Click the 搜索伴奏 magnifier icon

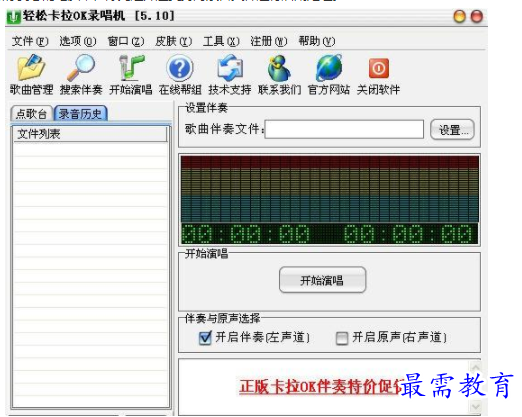coord(81,68)
